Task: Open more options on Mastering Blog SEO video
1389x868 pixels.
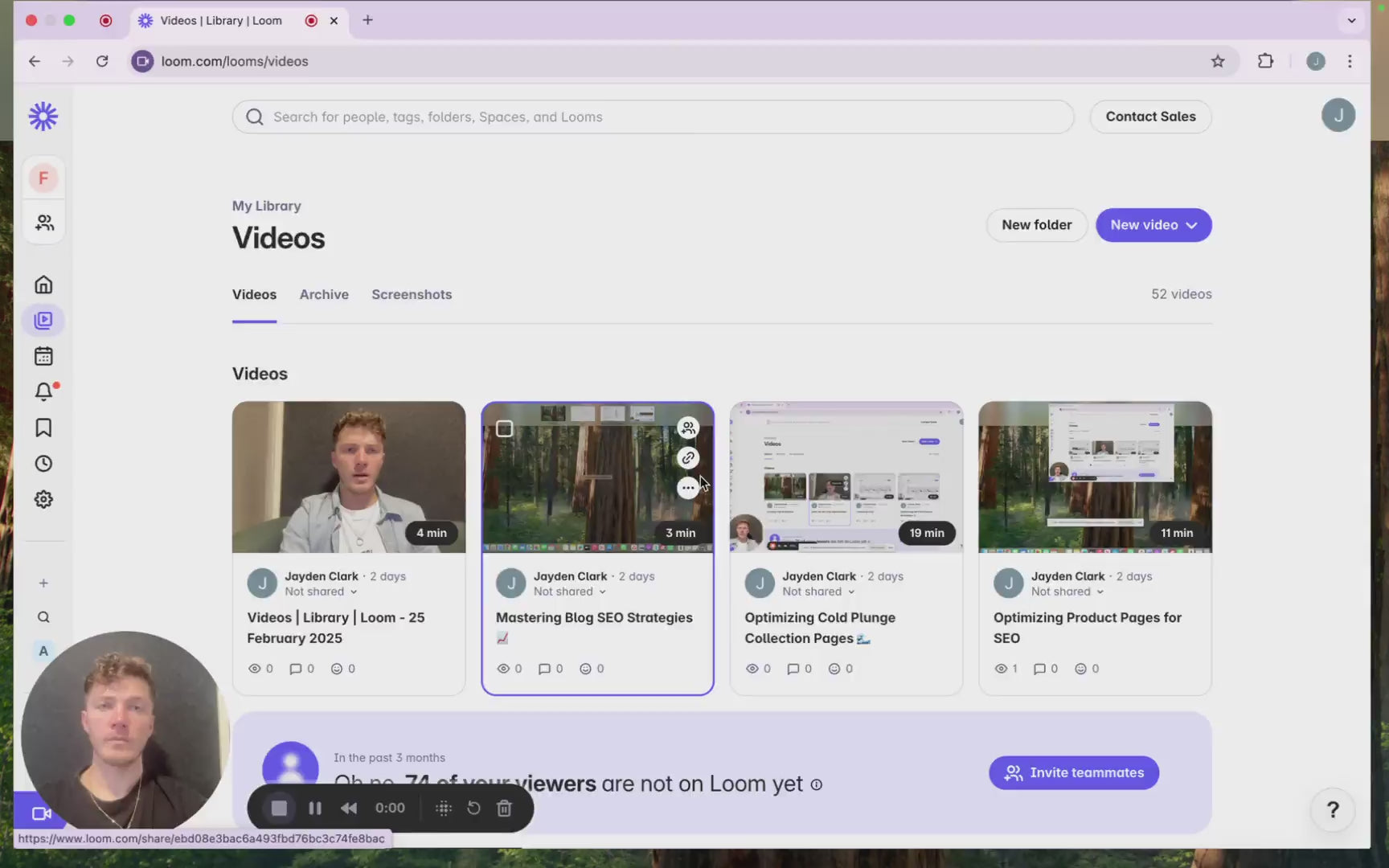Action: [x=687, y=488]
